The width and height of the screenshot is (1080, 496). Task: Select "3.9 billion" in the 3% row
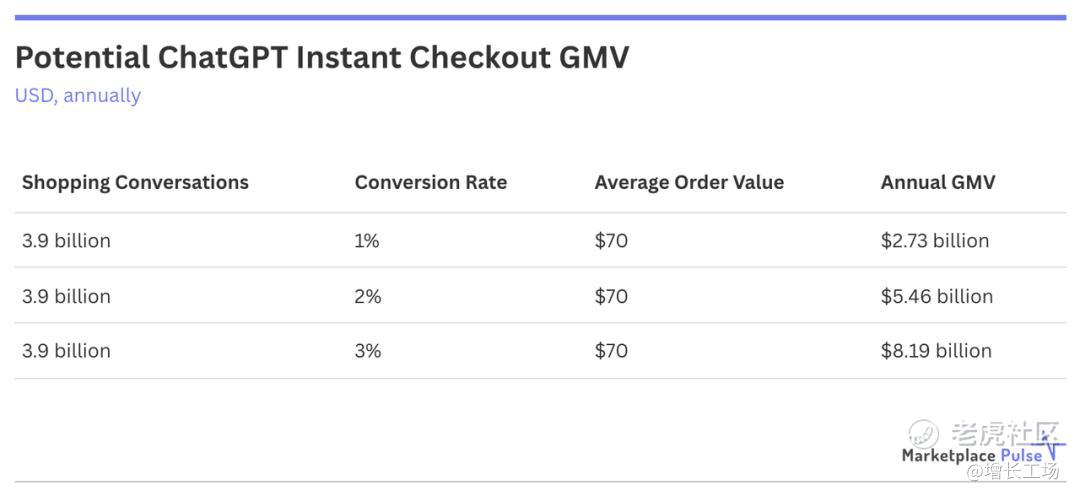pos(66,351)
